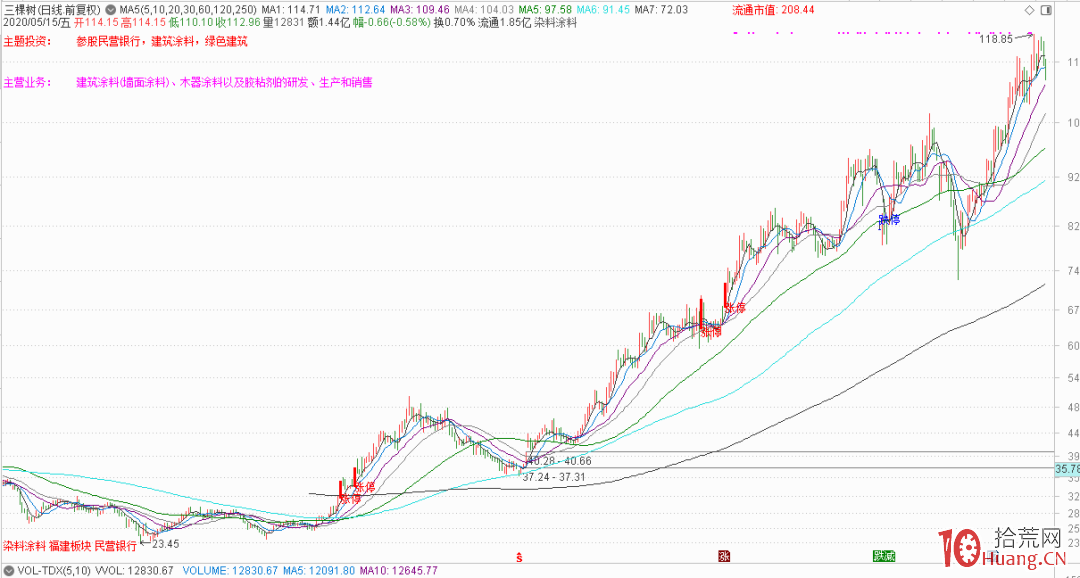
Task: Click the MA3: 109.46 value
Action: (x=420, y=10)
